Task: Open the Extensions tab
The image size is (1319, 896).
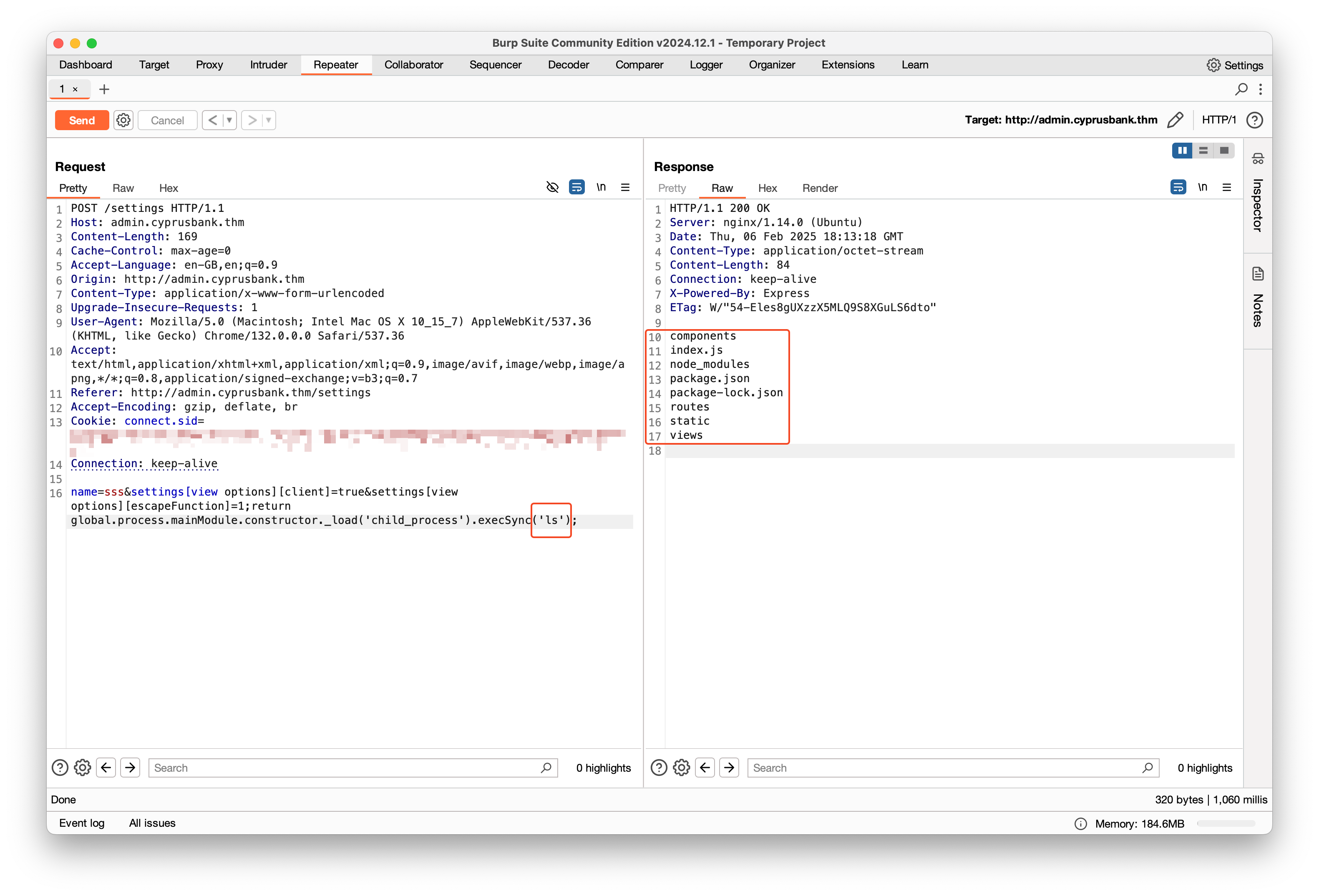Action: [x=848, y=65]
